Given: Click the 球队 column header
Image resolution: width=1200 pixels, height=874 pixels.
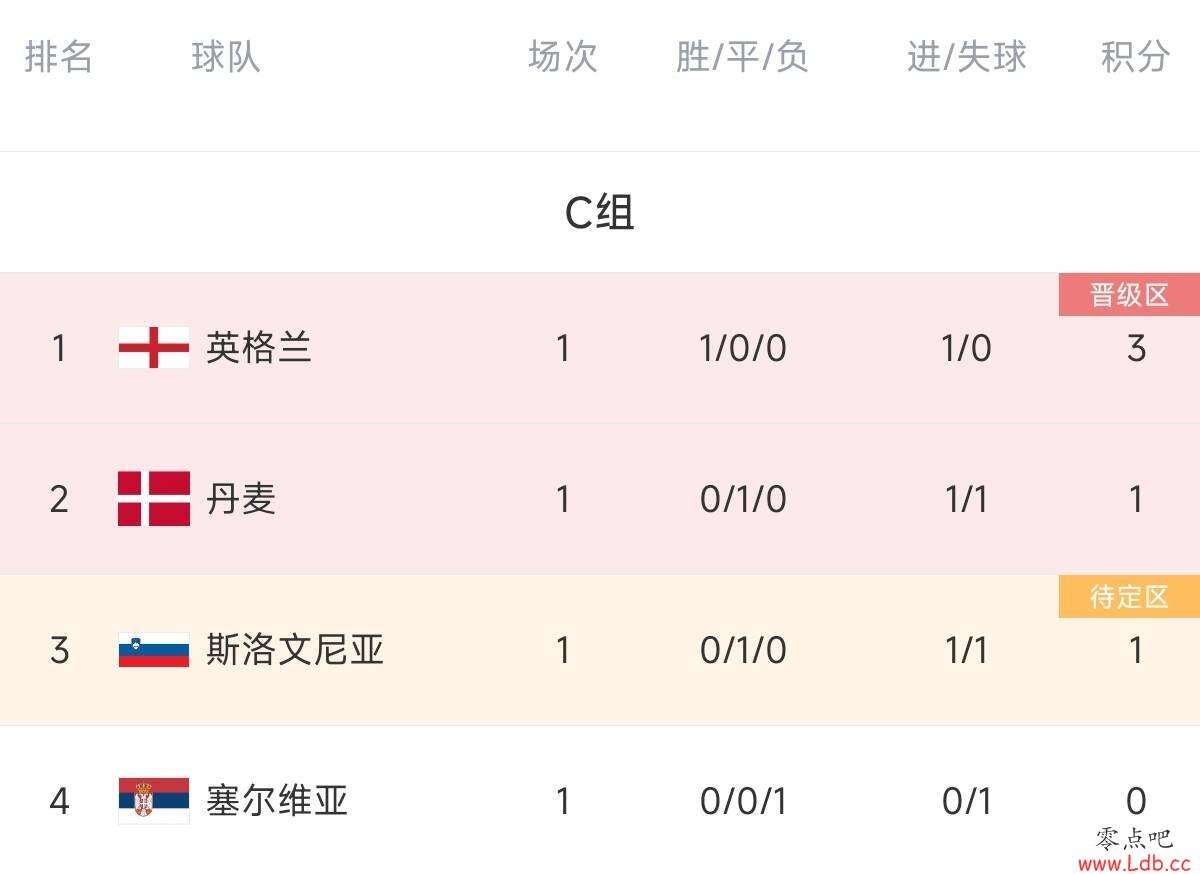Looking at the screenshot, I should pos(226,56).
